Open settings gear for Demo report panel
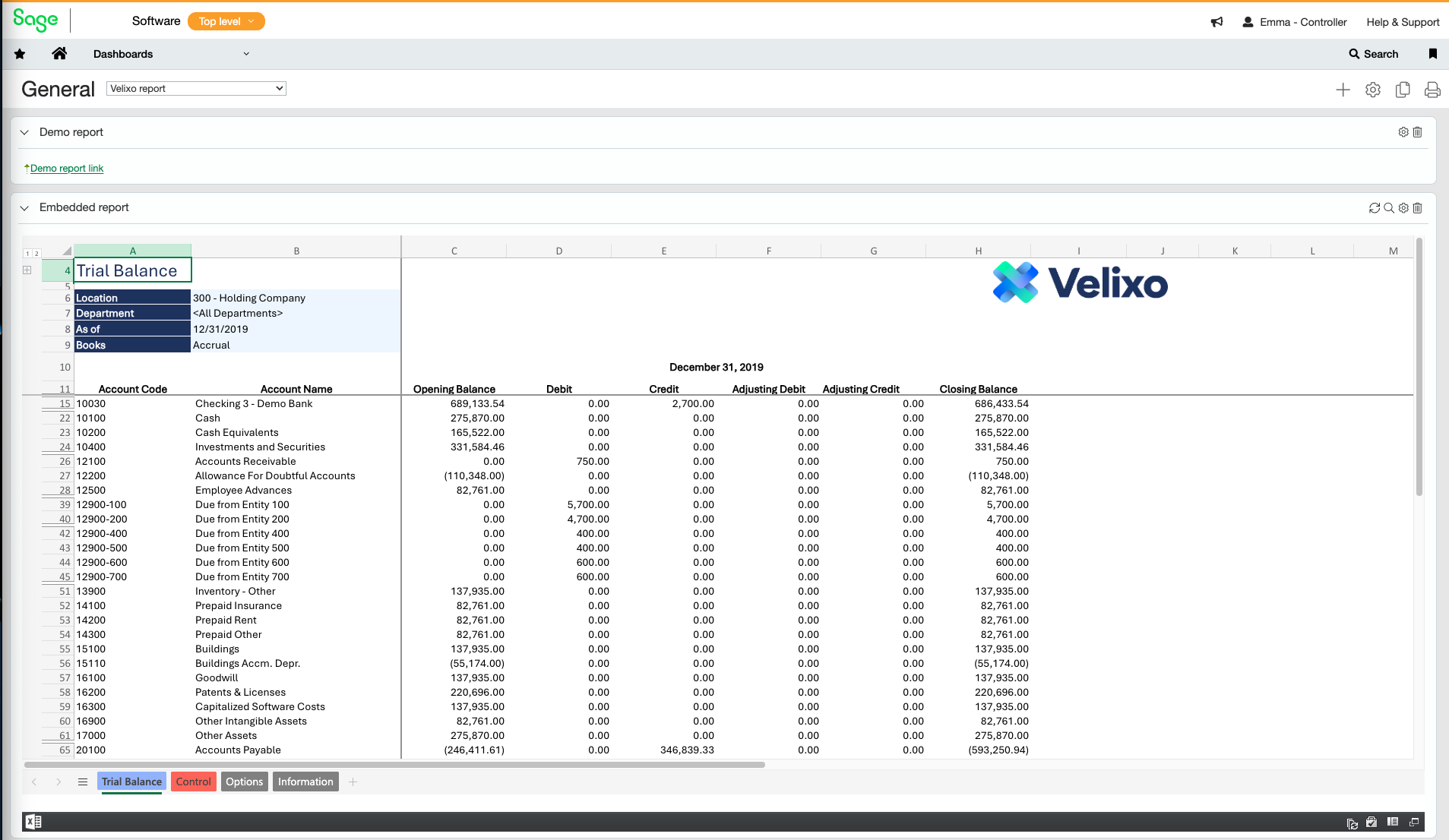Screen dimensions: 1449x840 pos(1403,132)
